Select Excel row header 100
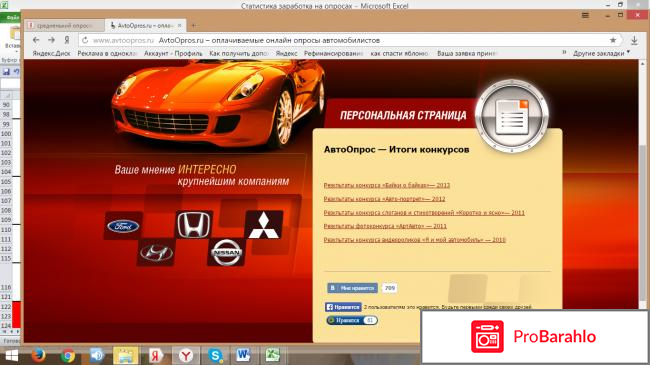 pyautogui.click(x=6, y=134)
